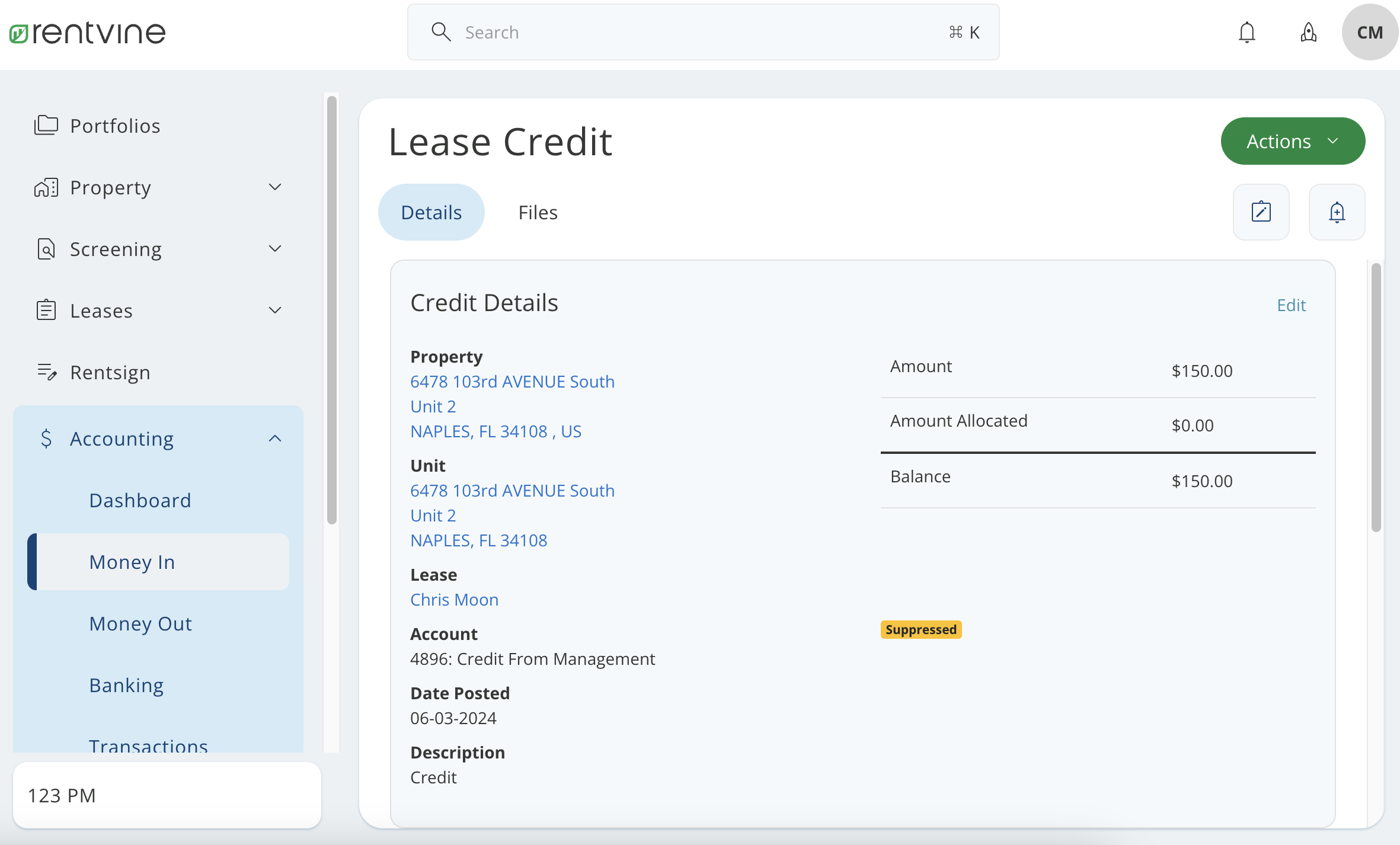Click the Accounting dollar icon
The height and width of the screenshot is (845, 1400).
pos(46,438)
